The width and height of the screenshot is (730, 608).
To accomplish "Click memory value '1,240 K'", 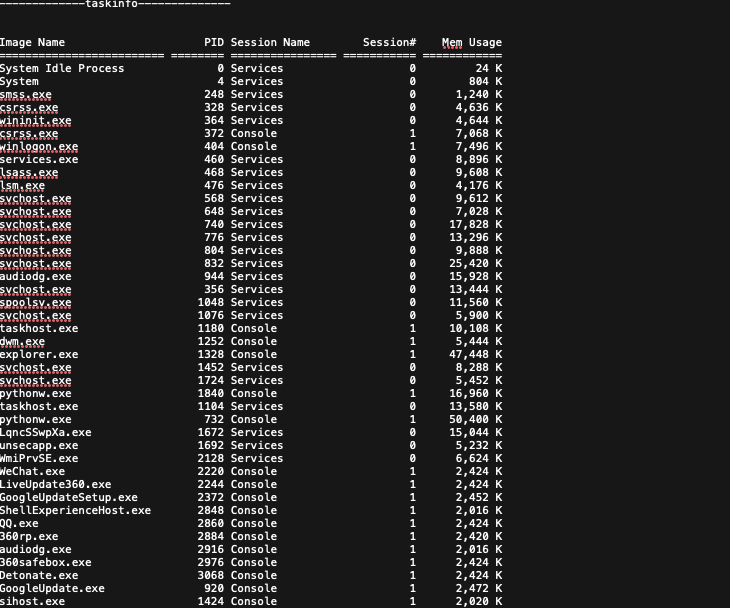I will [x=479, y=95].
